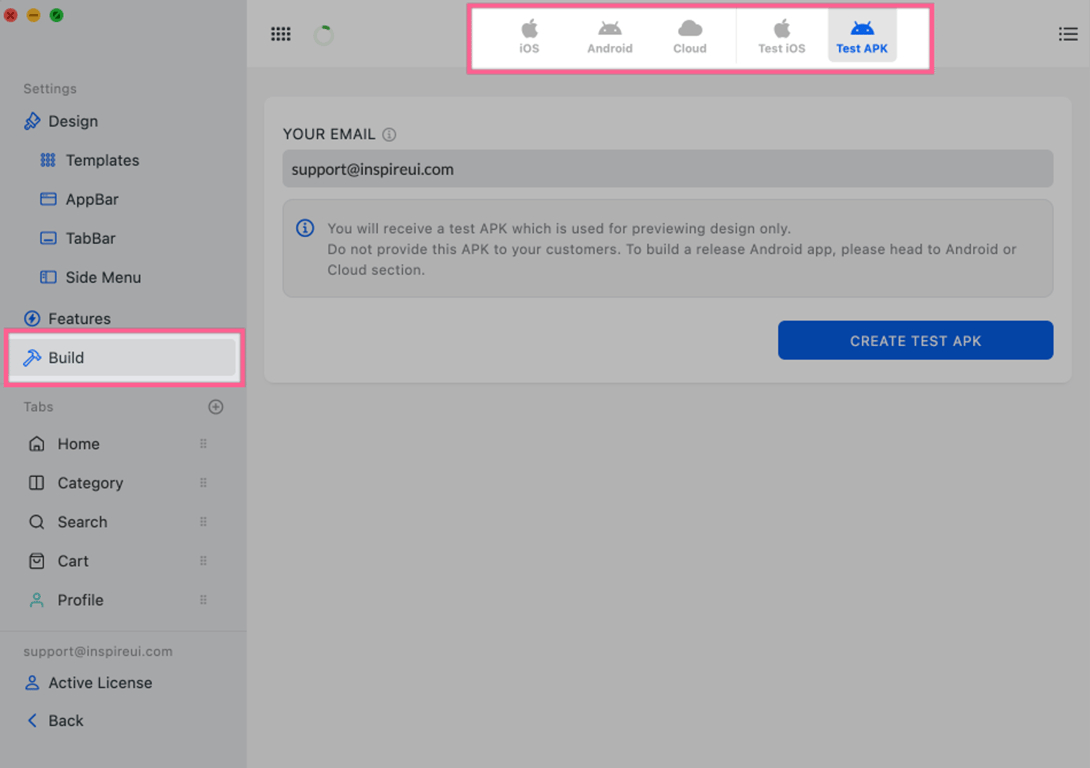The image size is (1090, 768).
Task: Click the Features lightning icon
Action: tap(32, 318)
